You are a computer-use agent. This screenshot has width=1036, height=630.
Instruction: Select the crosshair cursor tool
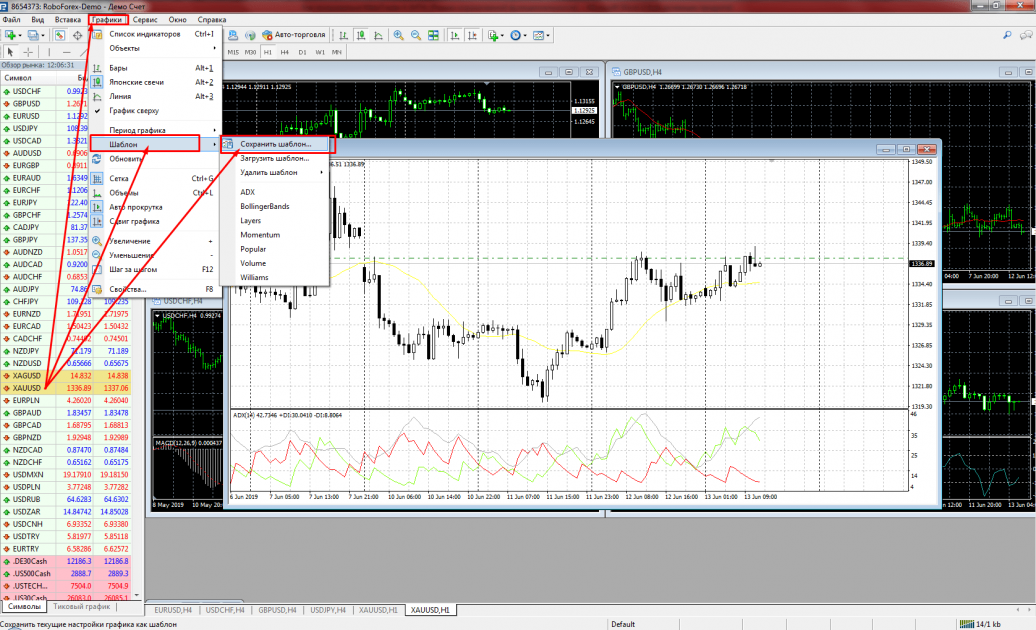[28, 51]
